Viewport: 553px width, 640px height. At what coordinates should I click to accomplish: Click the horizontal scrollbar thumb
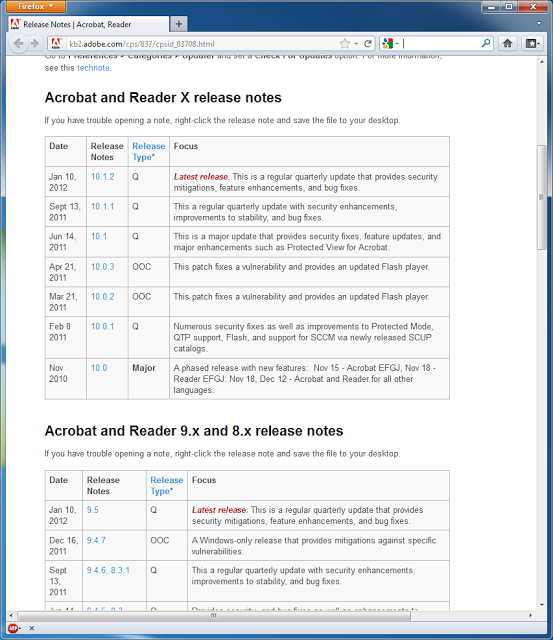tap(213, 616)
